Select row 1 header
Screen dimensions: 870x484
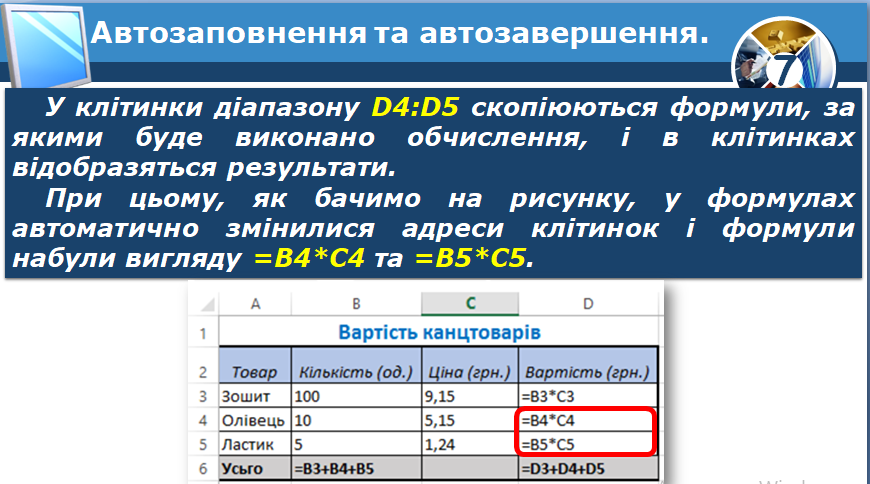pyautogui.click(x=204, y=332)
